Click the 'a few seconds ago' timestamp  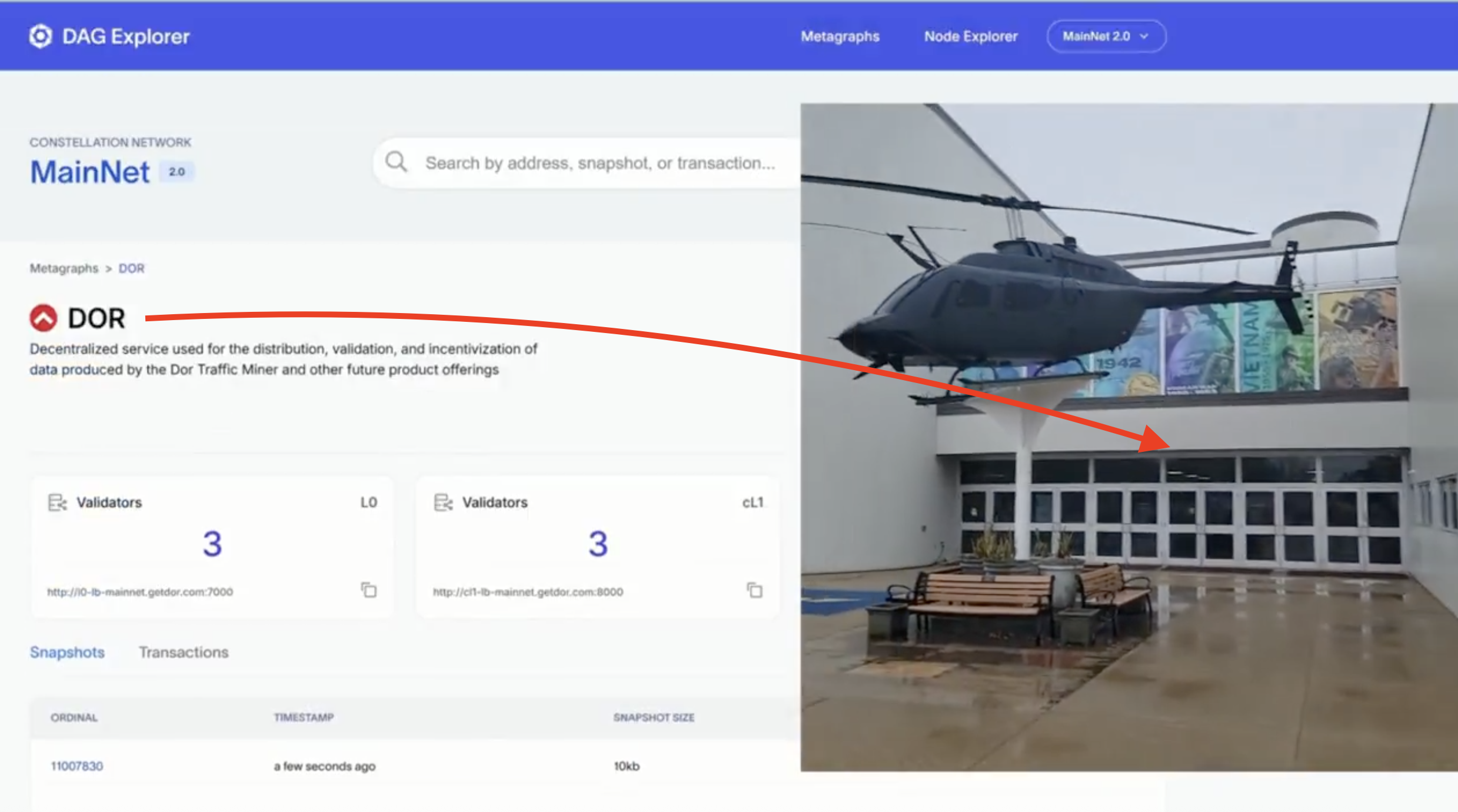tap(324, 766)
